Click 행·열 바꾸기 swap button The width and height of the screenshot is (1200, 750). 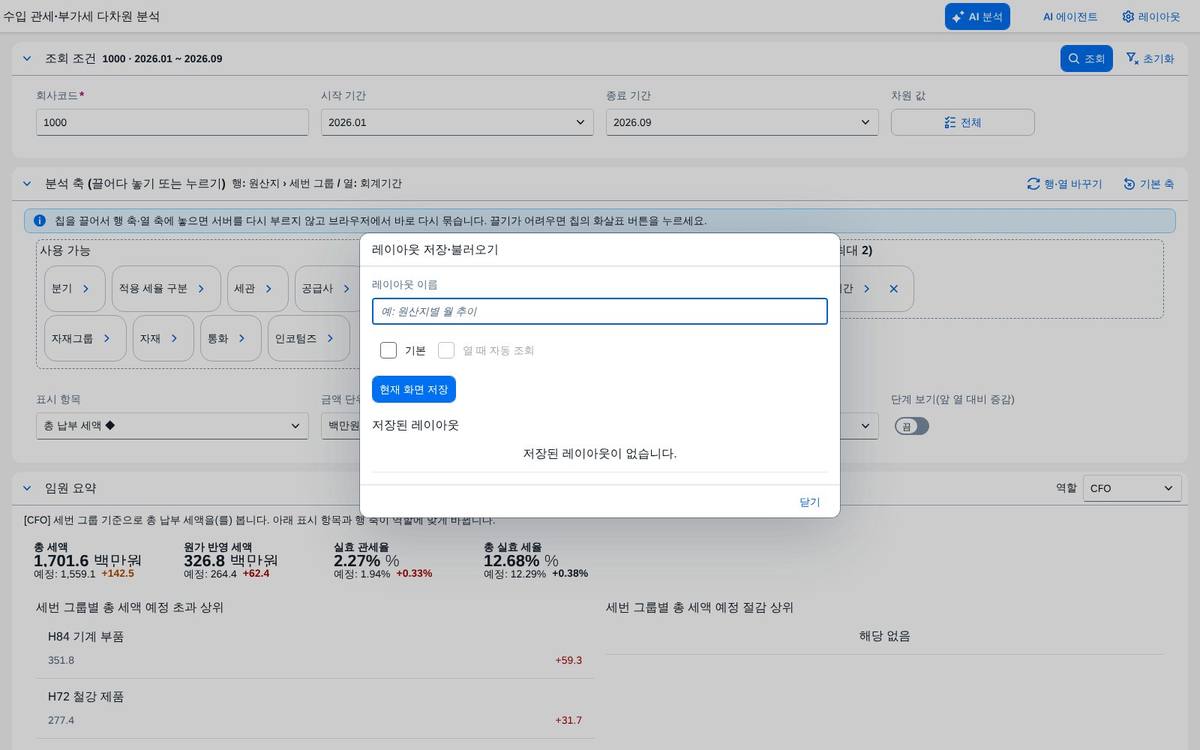(1064, 184)
